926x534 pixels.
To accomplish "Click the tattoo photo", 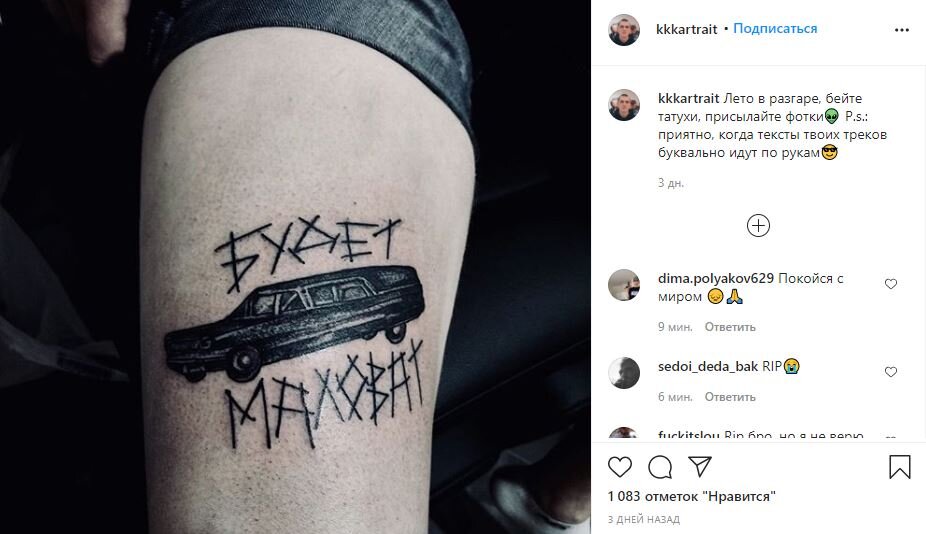I will (295, 267).
